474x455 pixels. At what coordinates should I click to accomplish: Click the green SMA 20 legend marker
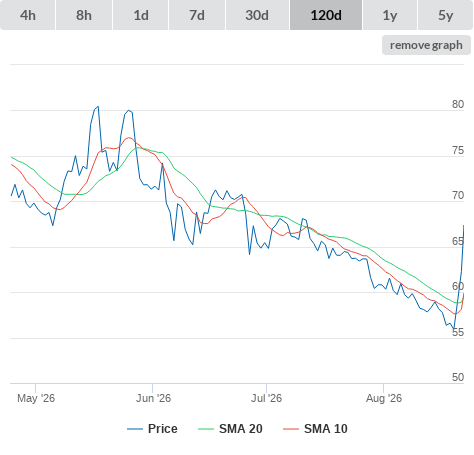tap(206, 429)
